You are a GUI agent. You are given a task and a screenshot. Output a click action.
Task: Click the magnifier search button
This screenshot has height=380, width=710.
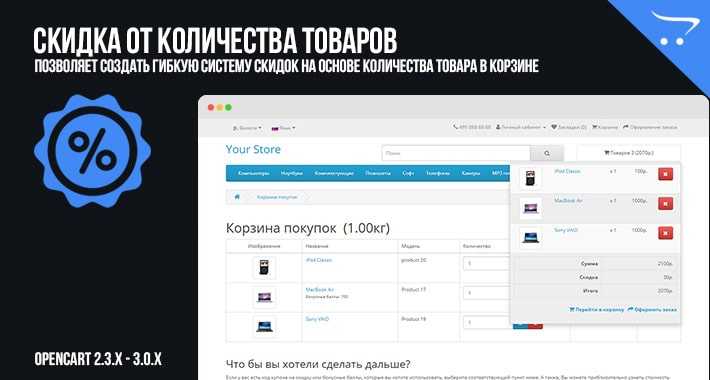[x=547, y=154]
